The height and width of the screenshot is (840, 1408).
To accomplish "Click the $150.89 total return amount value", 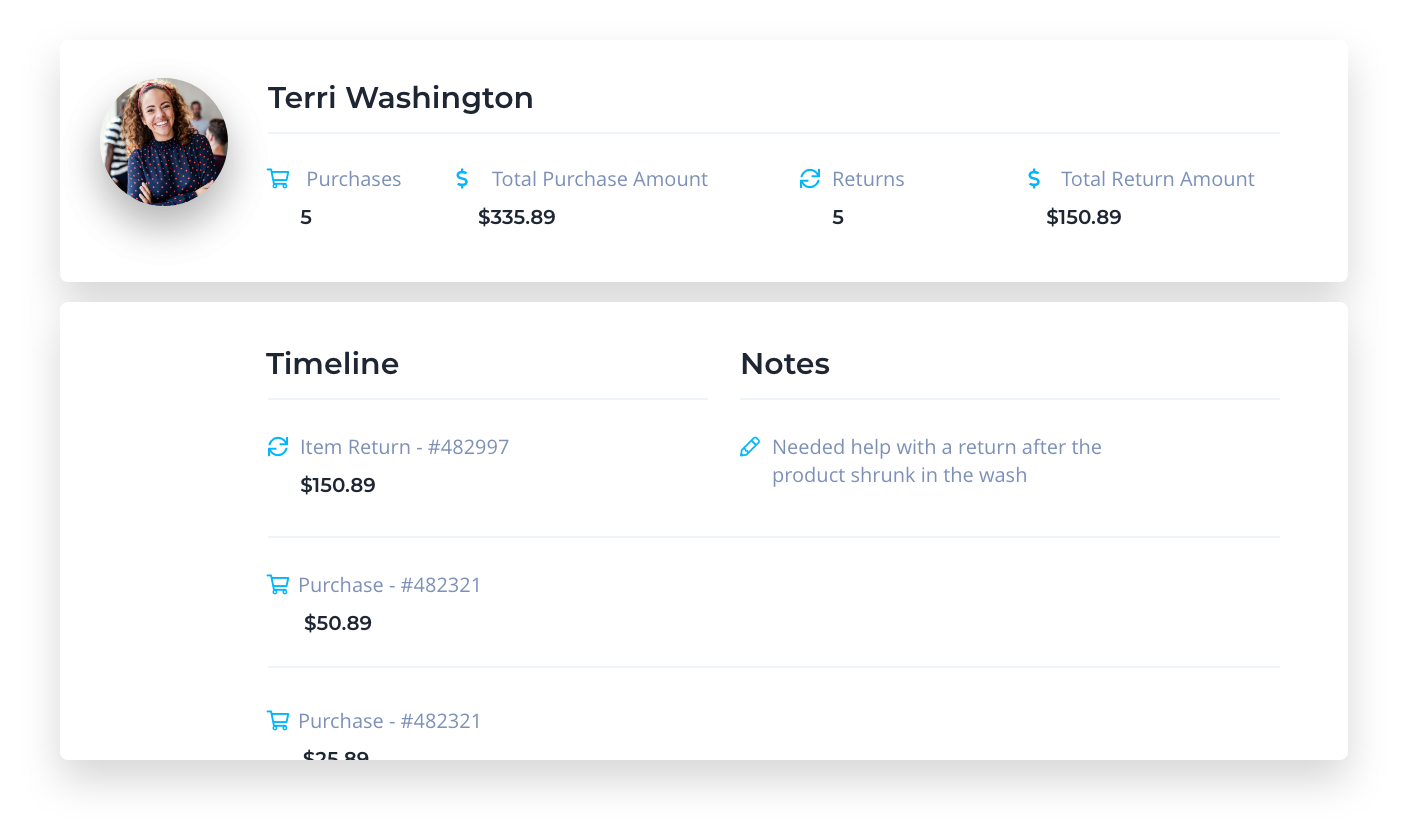I will click(1083, 217).
